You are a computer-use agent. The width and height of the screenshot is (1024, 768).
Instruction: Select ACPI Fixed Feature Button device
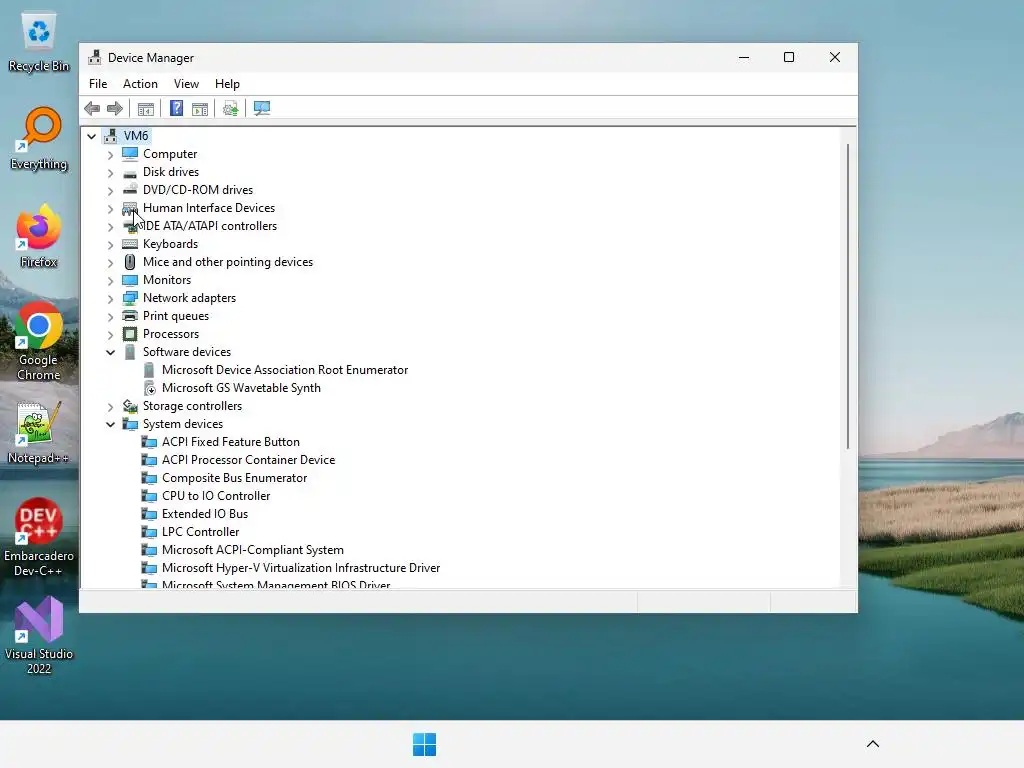pyautogui.click(x=231, y=442)
